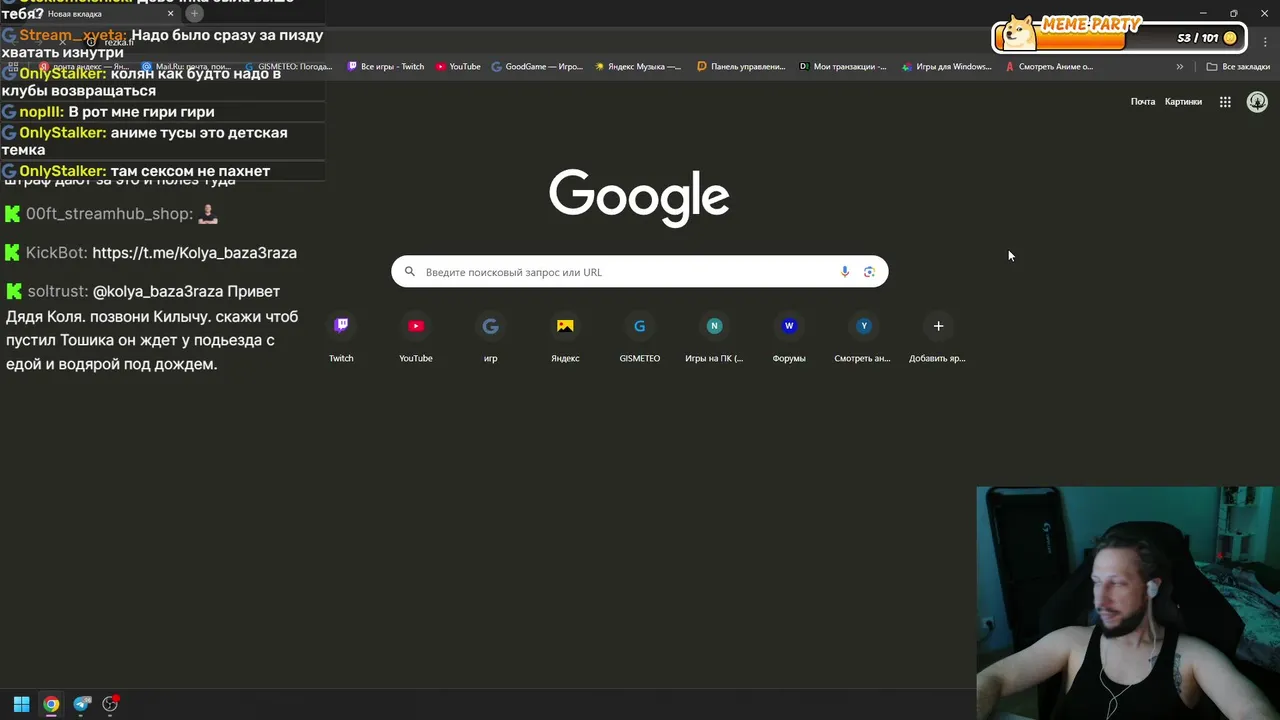Open the Почта link

click(1143, 101)
